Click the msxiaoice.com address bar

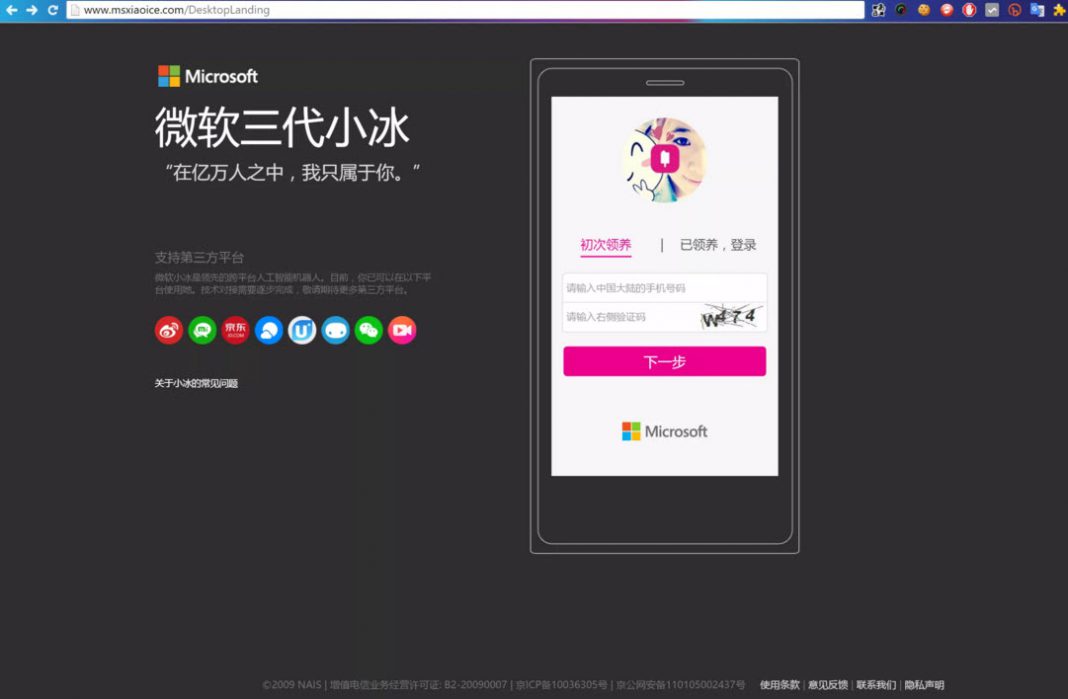[465, 10]
